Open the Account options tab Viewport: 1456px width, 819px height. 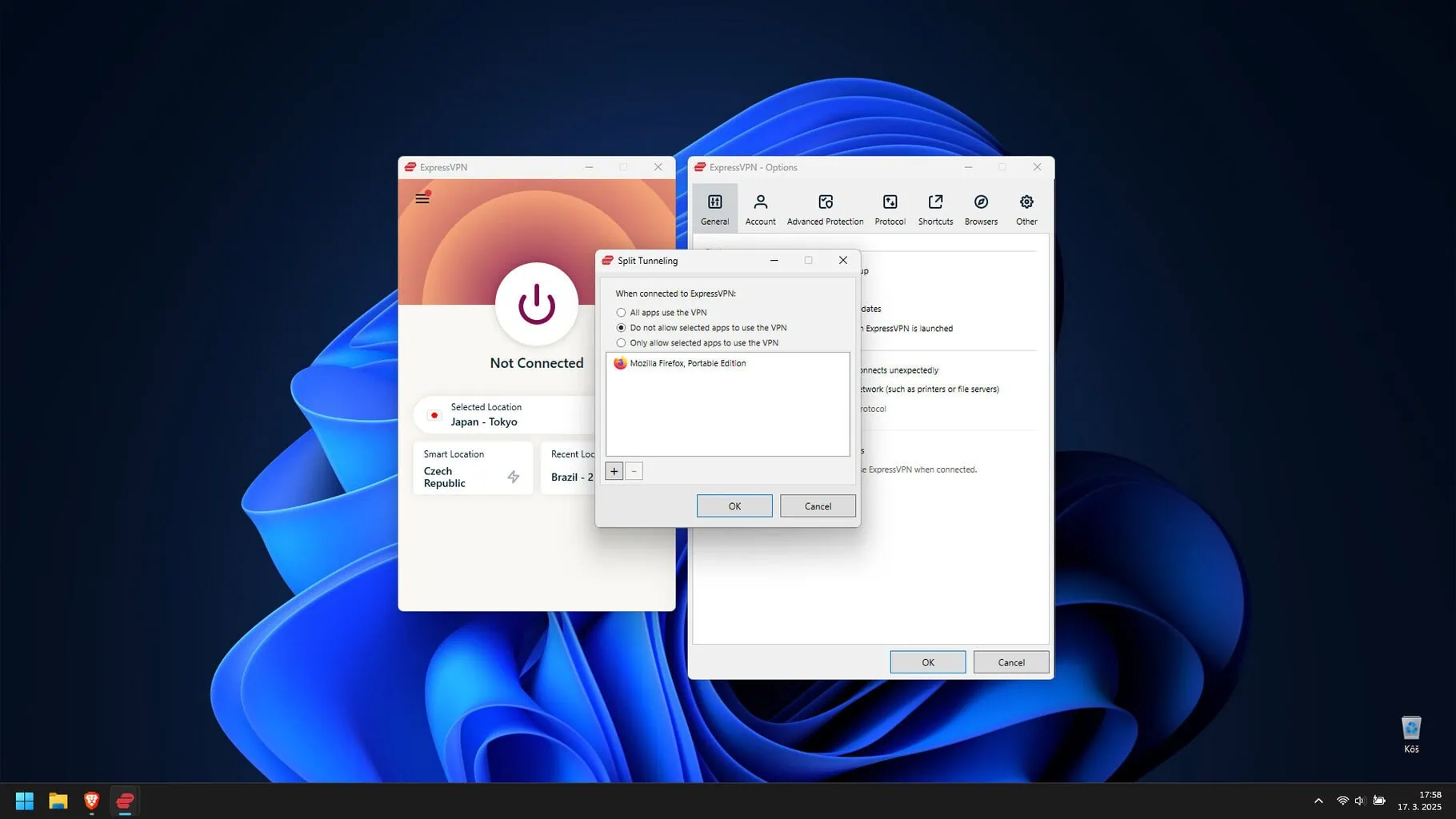point(760,210)
